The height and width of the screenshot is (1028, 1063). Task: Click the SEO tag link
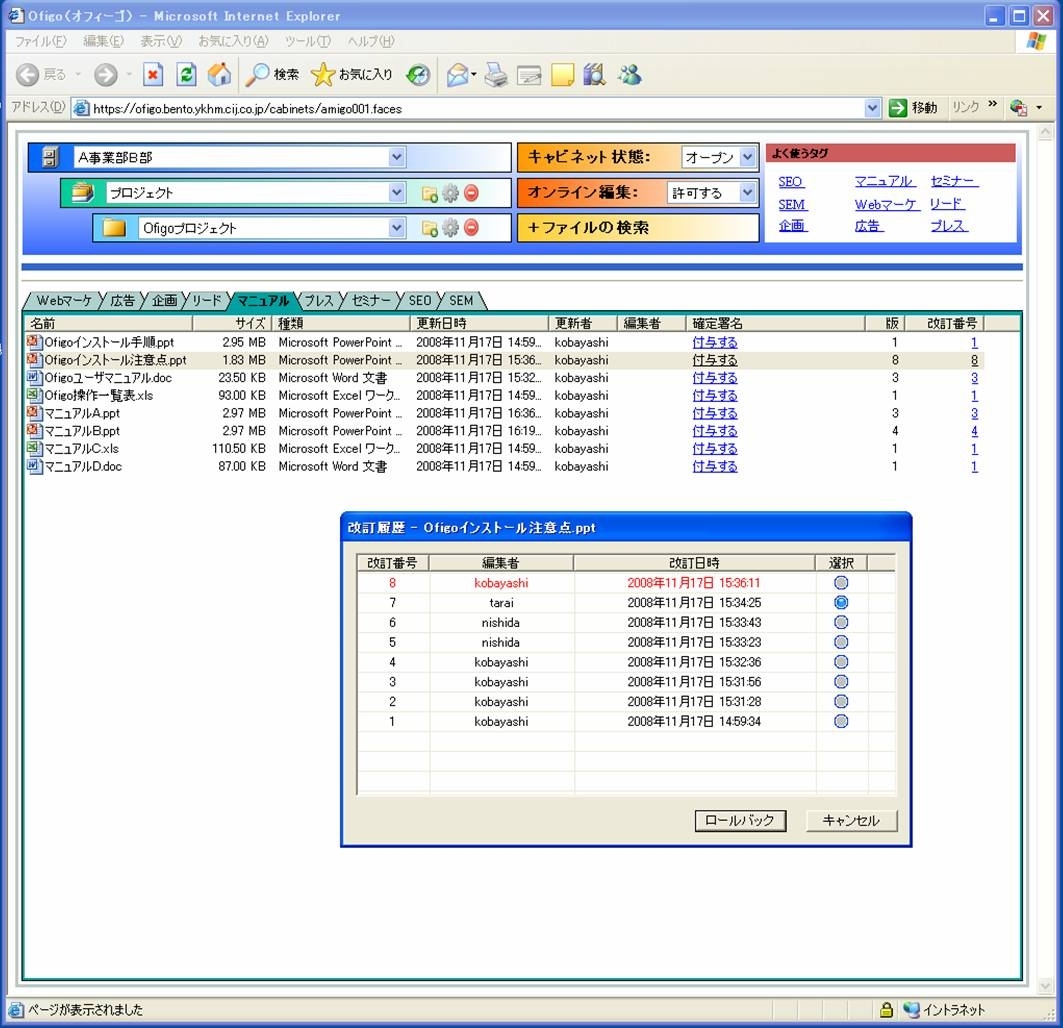(x=790, y=182)
